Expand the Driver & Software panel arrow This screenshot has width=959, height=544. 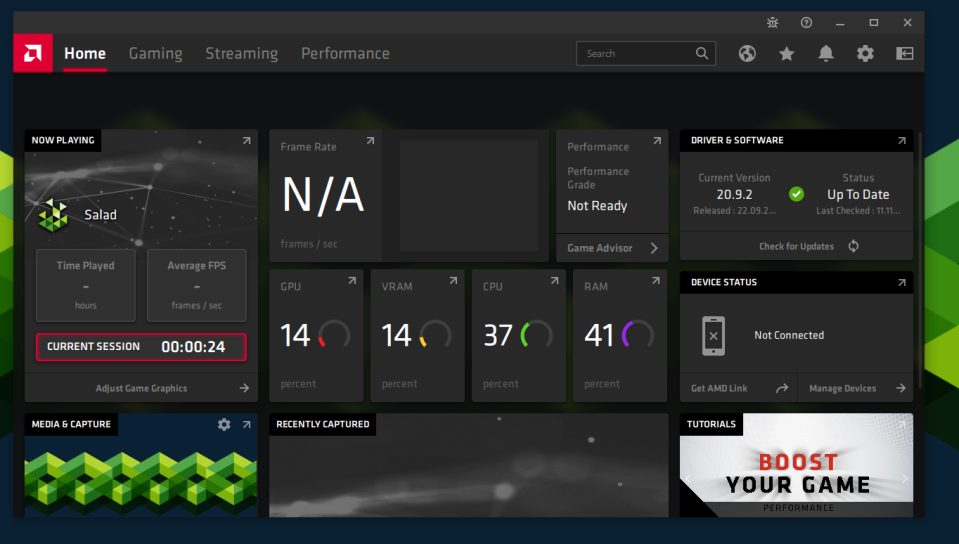pos(902,141)
